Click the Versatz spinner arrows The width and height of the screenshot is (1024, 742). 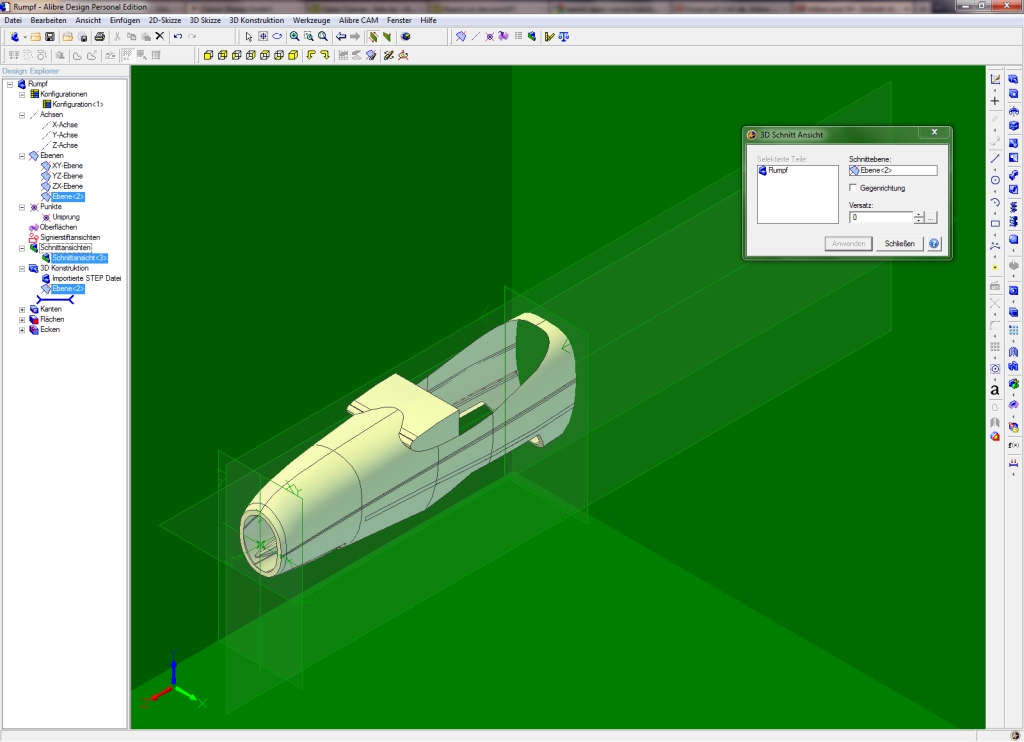click(x=919, y=218)
